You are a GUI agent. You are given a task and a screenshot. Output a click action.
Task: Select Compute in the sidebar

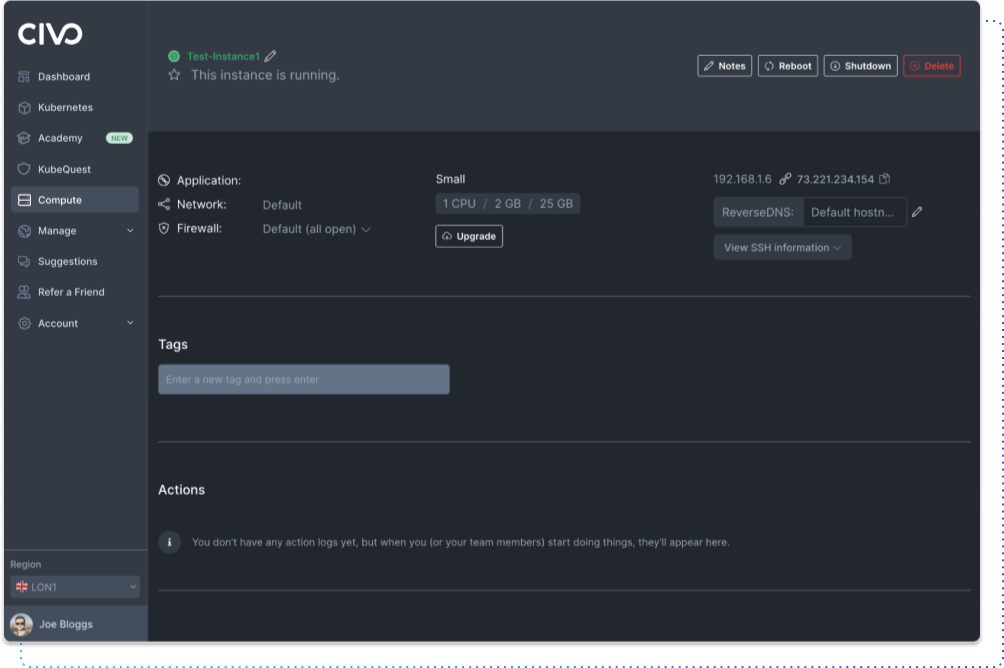[x=74, y=200]
